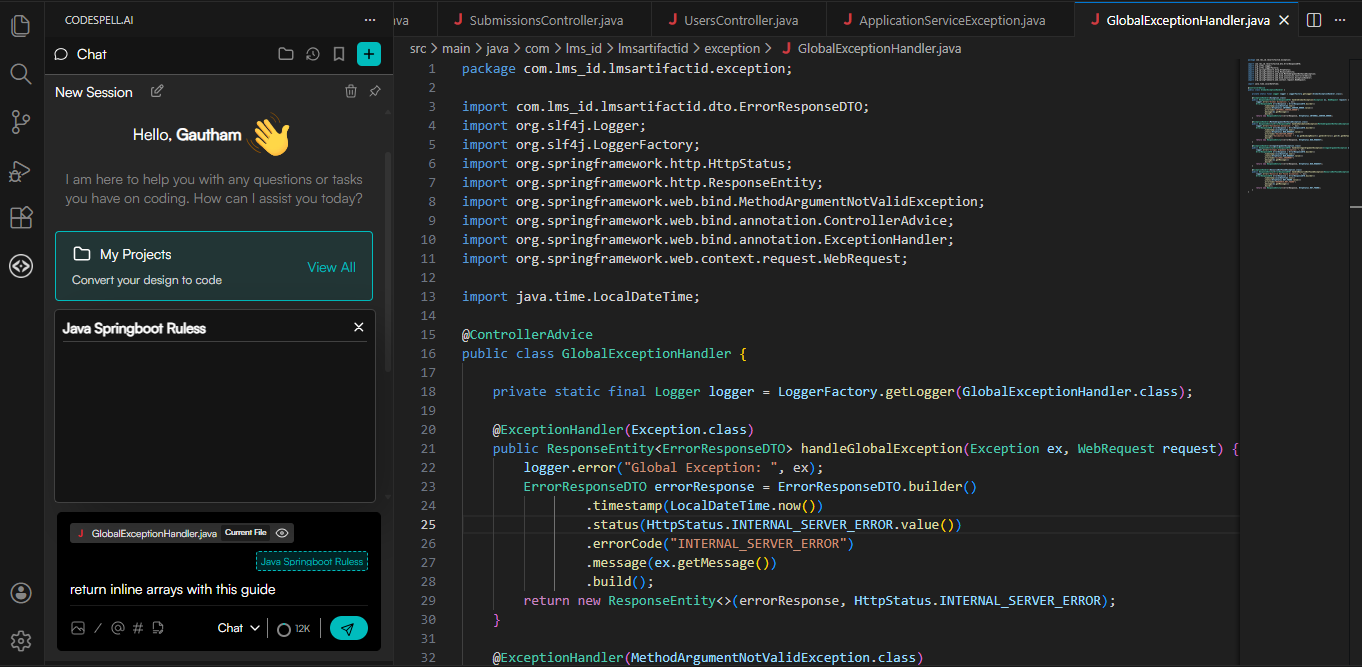This screenshot has height=667, width=1362.
Task: Switch to UsersController.java tab
Action: point(740,20)
